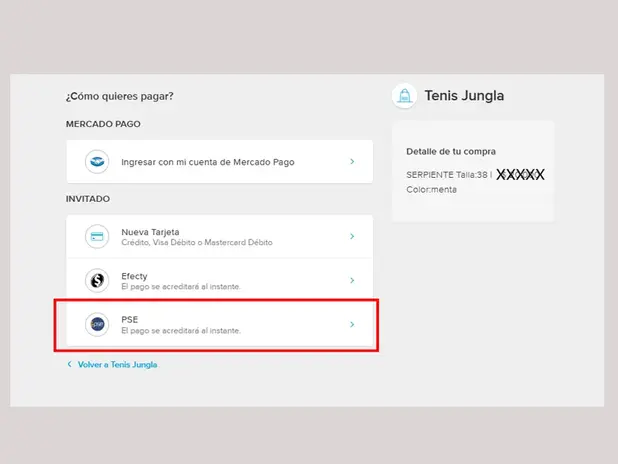Choose Nueva Tarjeta payment option
618x464 pixels.
click(220, 237)
